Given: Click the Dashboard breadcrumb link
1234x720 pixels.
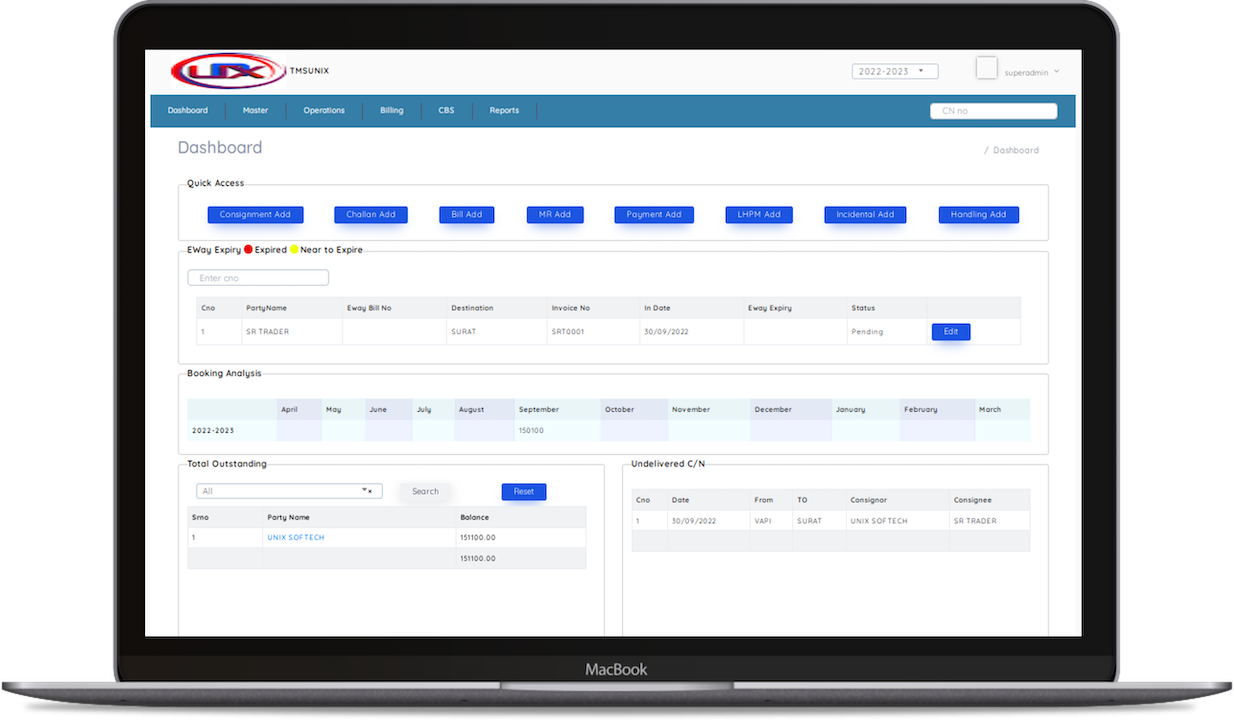Looking at the screenshot, I should (x=1016, y=150).
